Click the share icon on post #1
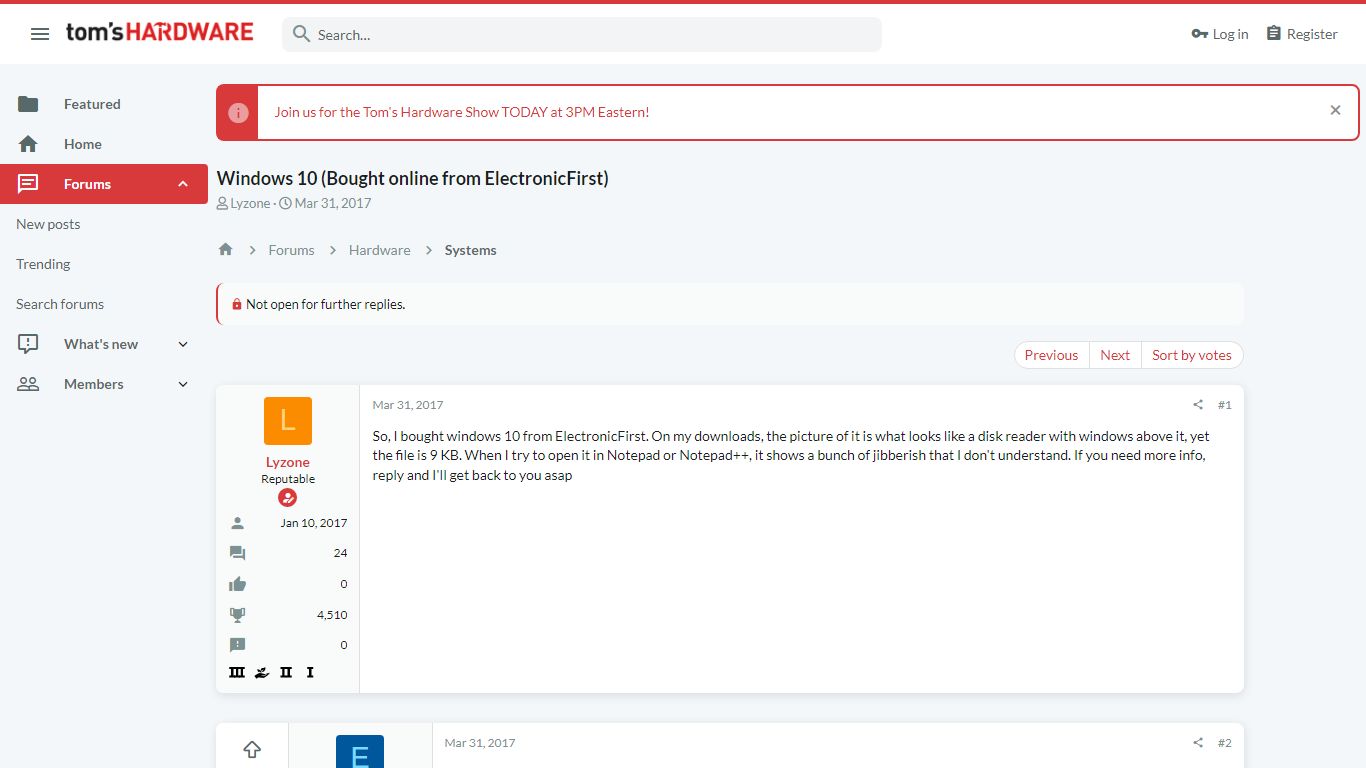 (1198, 405)
